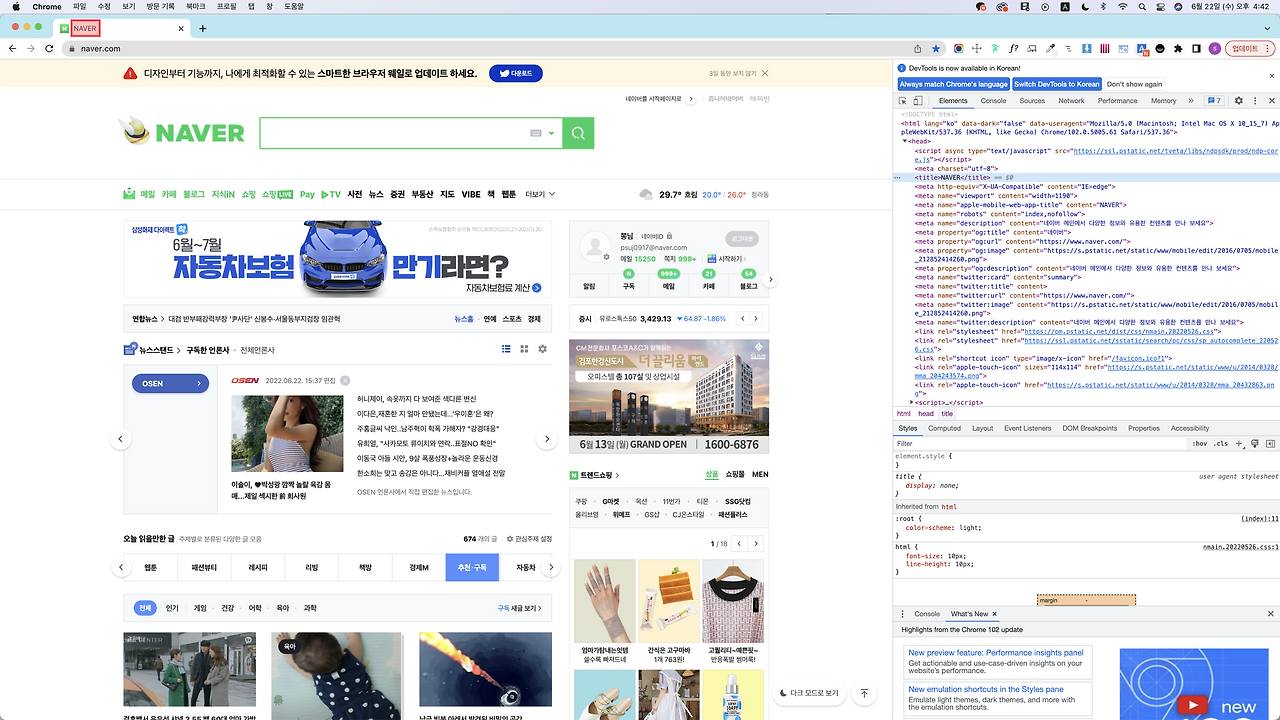1280x720 pixels.
Task: Click Switch DevTools to Korean
Action: (x=1057, y=84)
